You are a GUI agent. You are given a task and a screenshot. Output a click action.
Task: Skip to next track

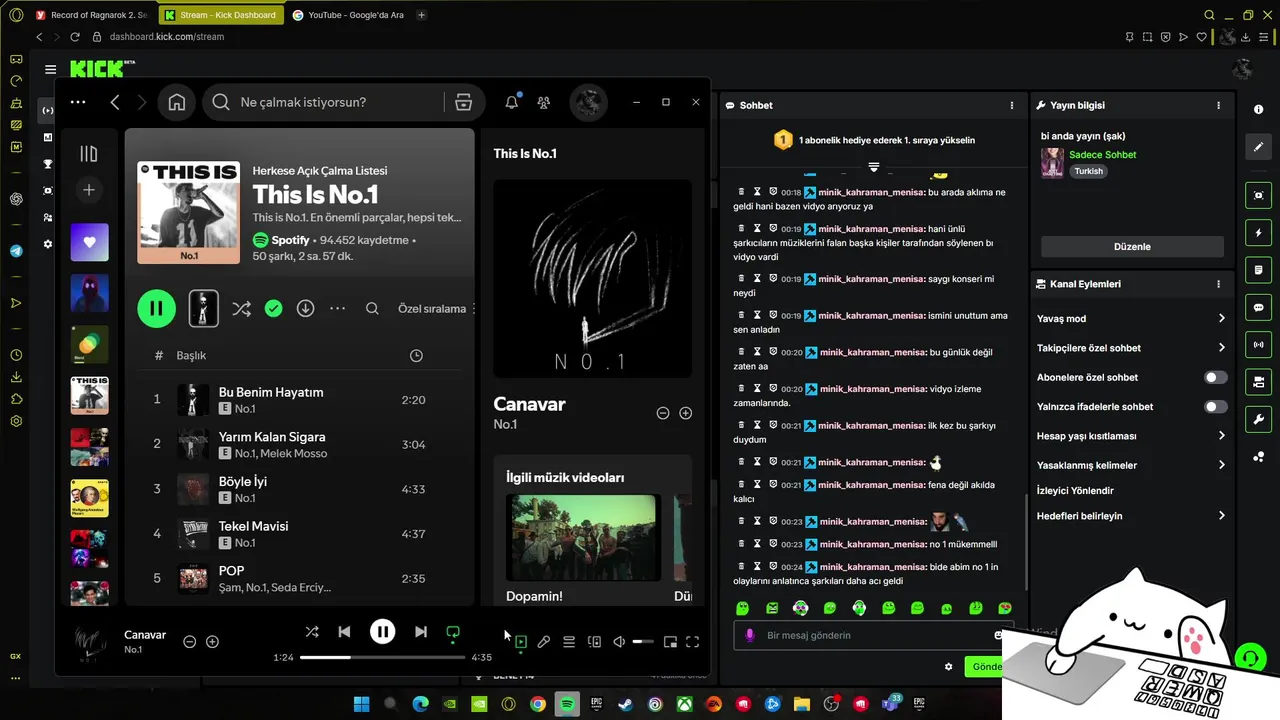point(421,632)
